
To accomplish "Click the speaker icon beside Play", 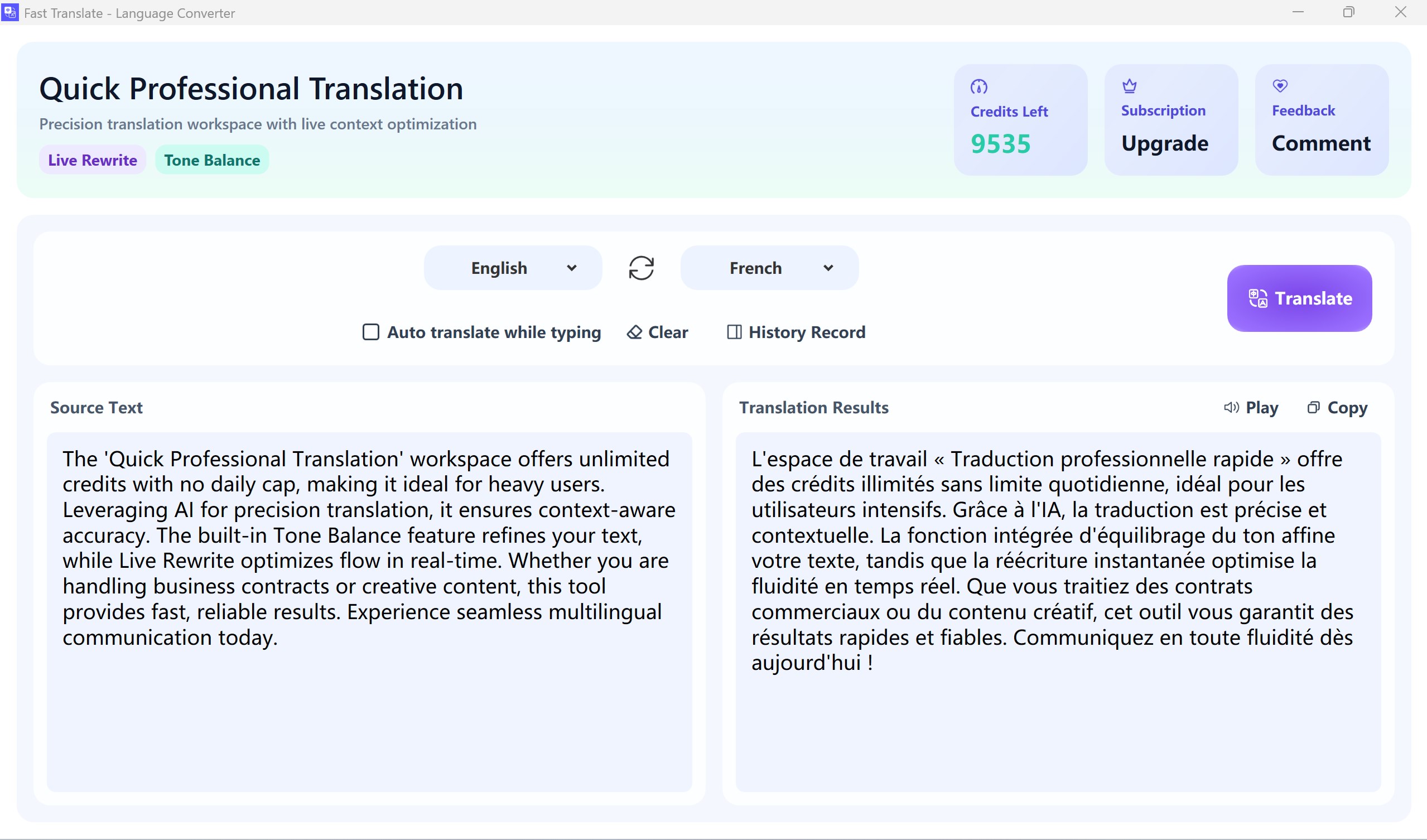I will (x=1231, y=408).
